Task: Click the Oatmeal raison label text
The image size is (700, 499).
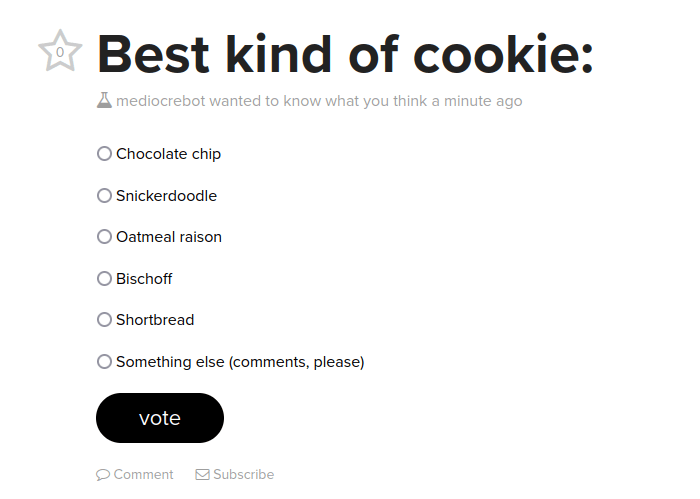Action: tap(169, 237)
